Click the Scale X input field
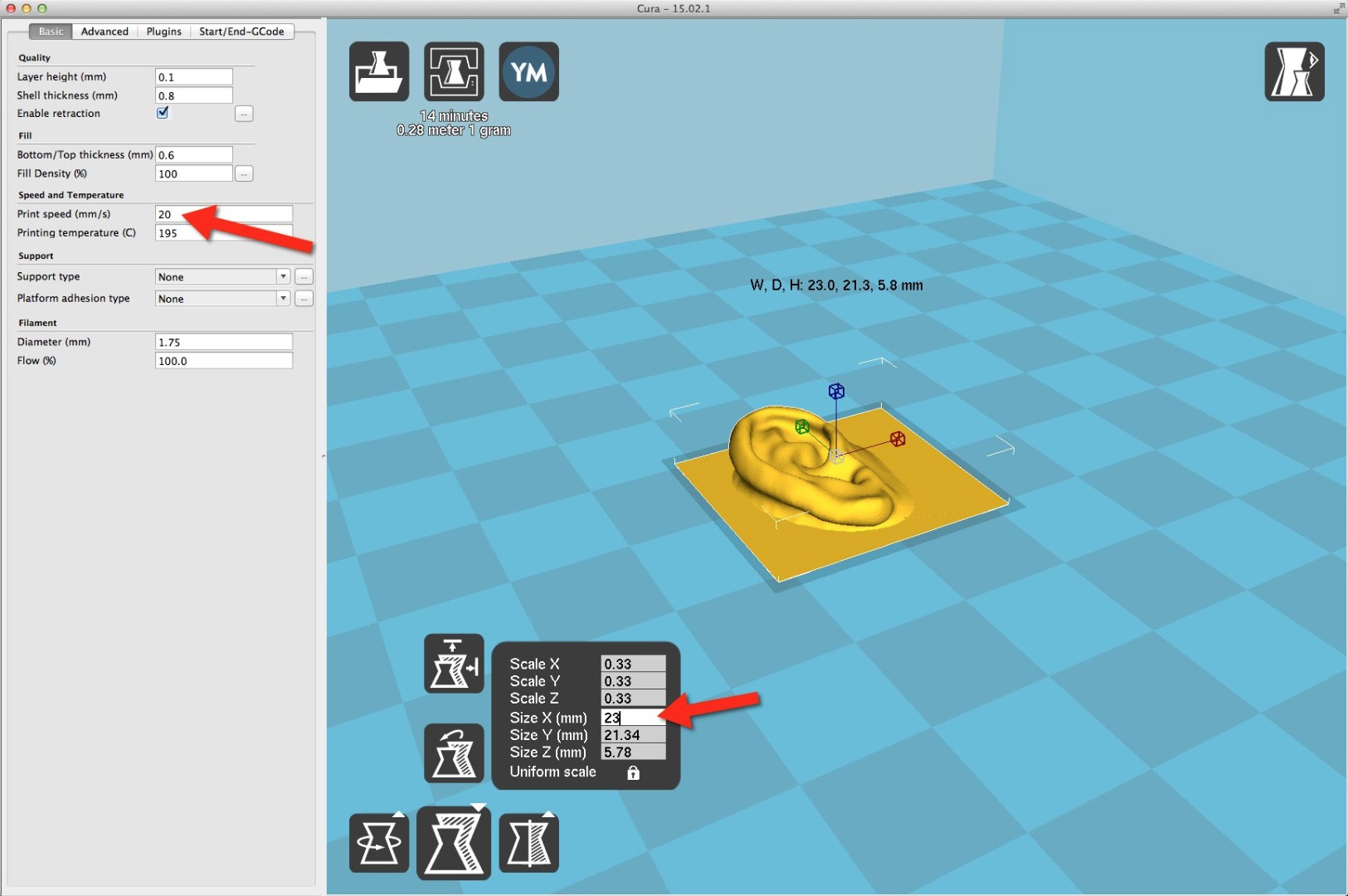 coord(633,664)
